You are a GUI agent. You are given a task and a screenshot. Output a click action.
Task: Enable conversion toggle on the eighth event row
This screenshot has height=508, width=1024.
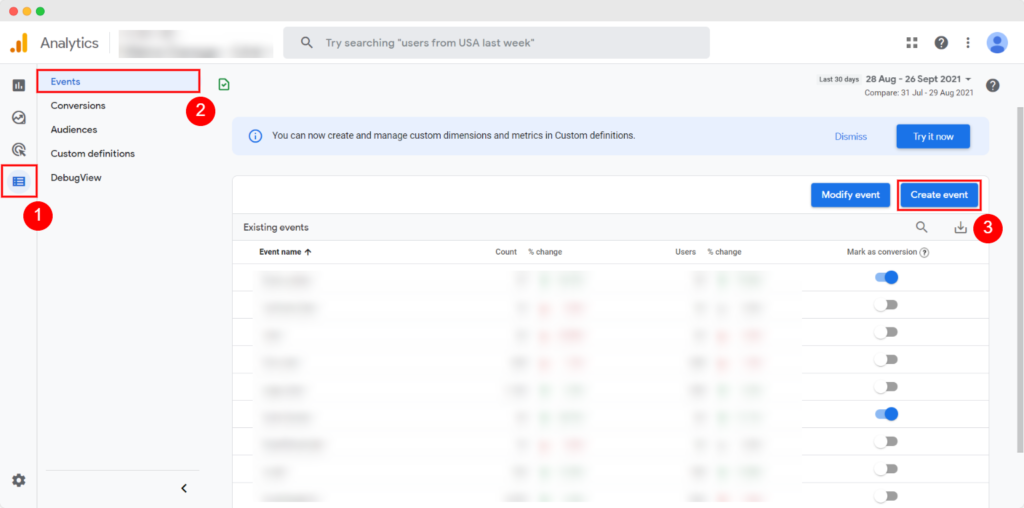point(886,469)
